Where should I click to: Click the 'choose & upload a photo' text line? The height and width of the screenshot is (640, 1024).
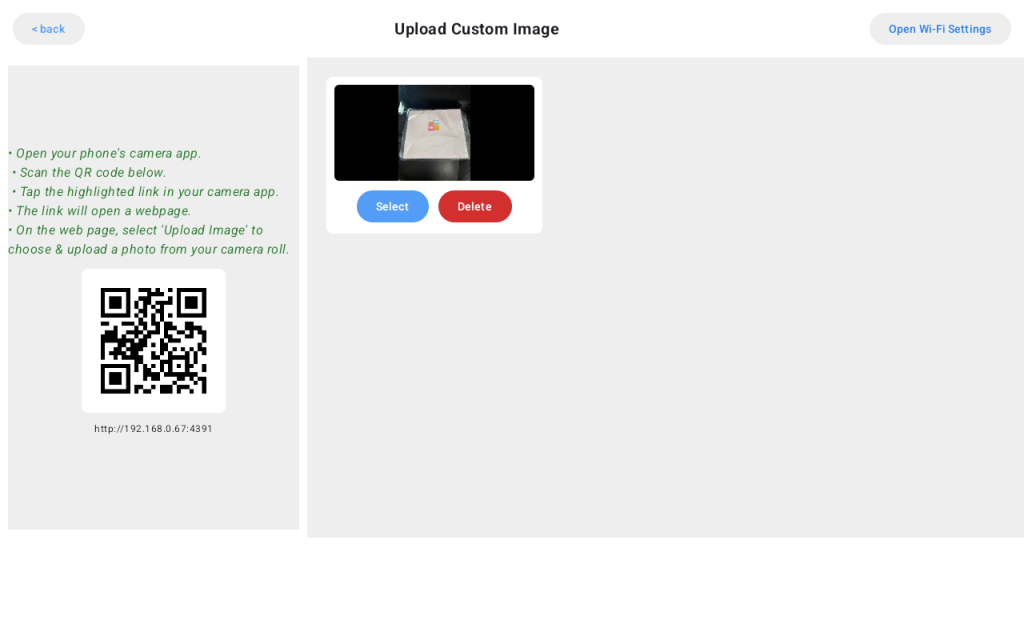149,249
